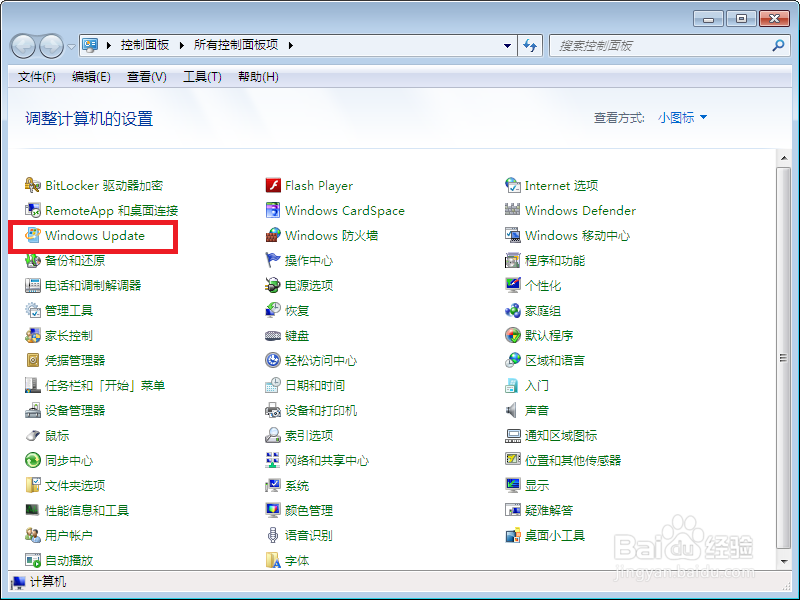Open recent pages dropdown beside forward button
This screenshot has width=800, height=600.
tap(71, 46)
